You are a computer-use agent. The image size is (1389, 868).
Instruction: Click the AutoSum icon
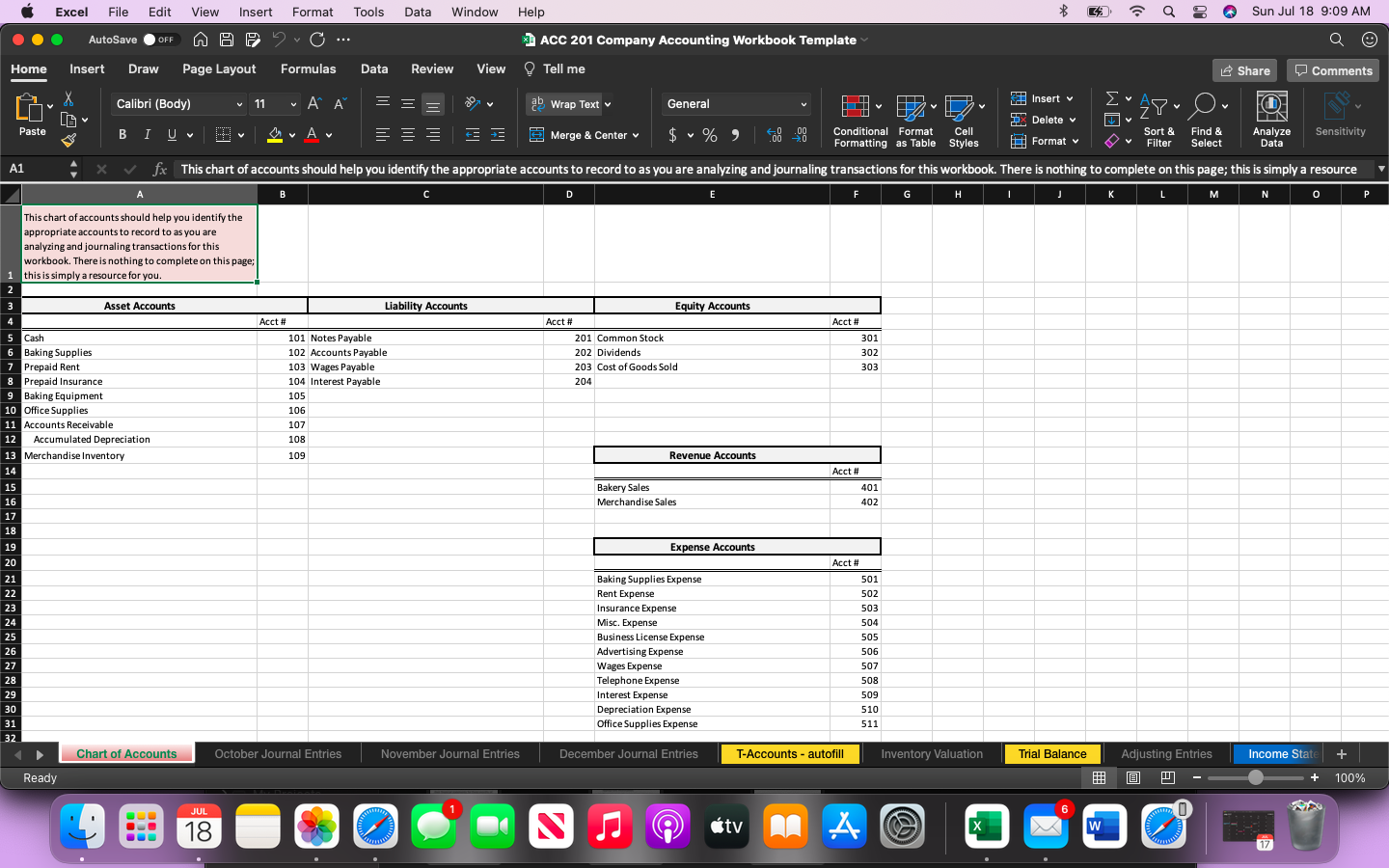[x=1110, y=99]
